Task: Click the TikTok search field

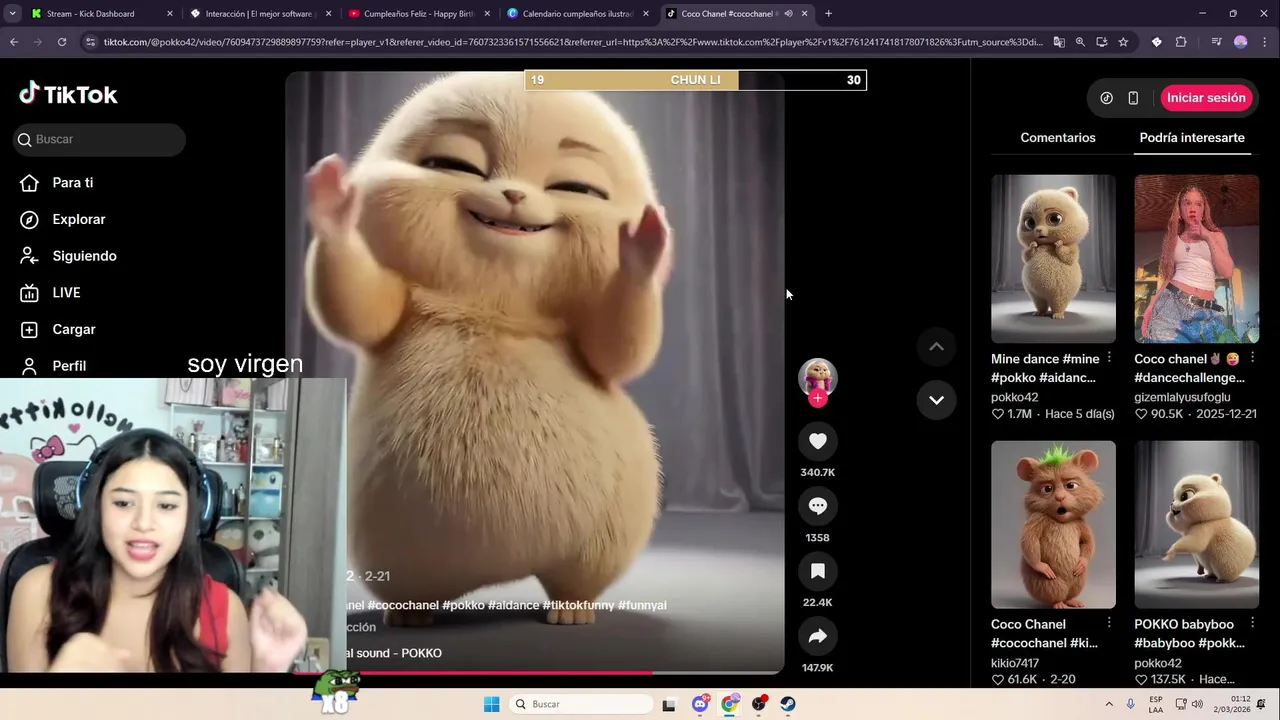Action: (x=100, y=139)
